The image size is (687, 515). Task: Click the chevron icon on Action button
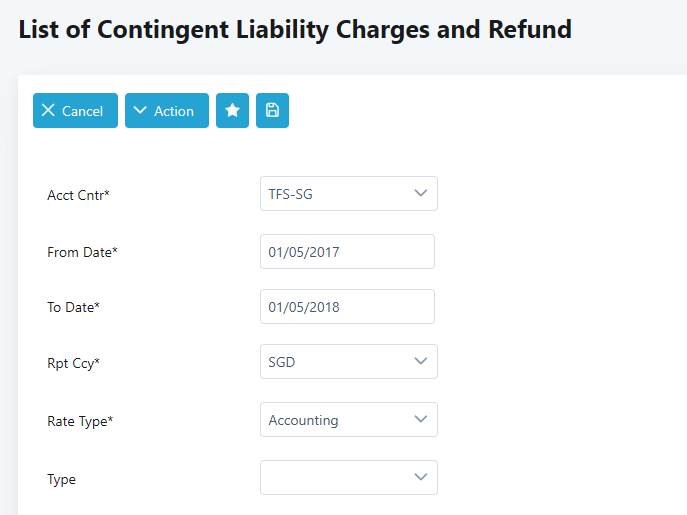(140, 111)
